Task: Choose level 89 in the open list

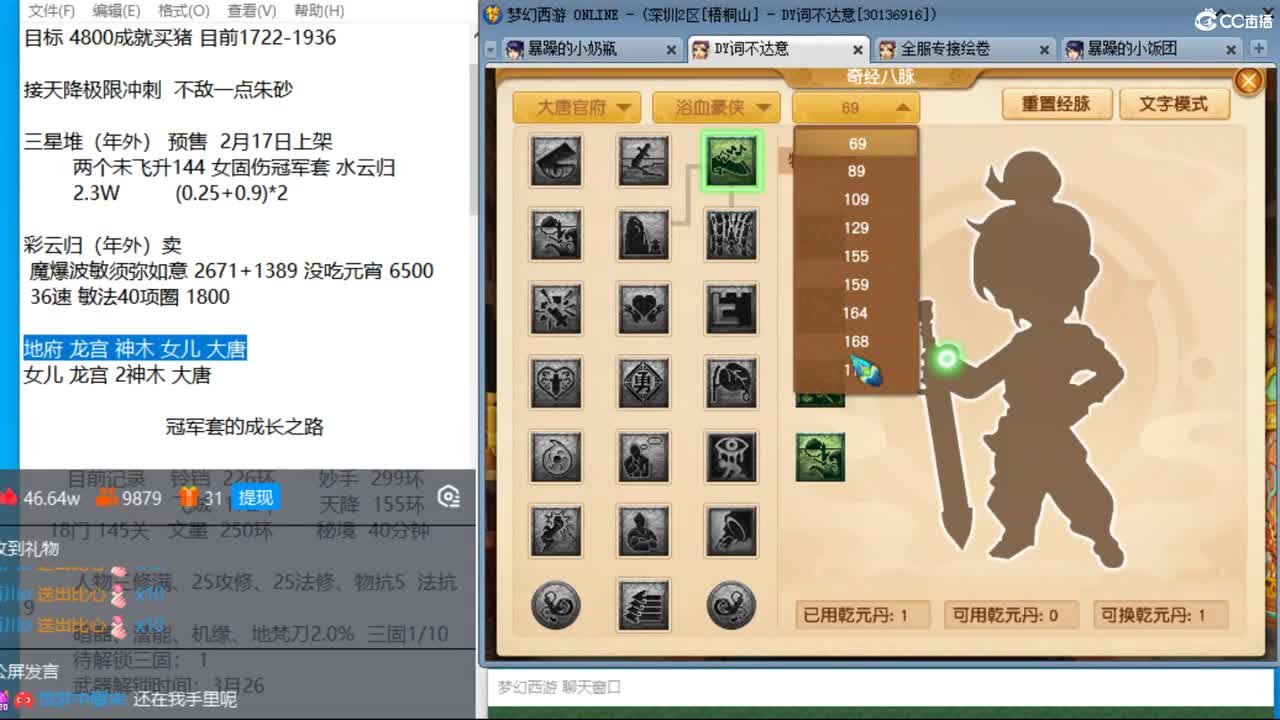Action: (x=856, y=171)
